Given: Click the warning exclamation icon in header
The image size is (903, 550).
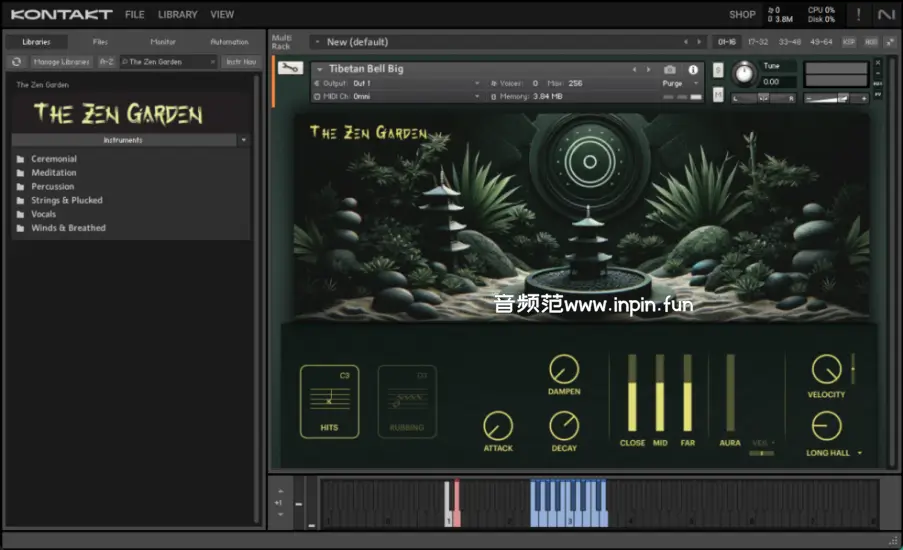Looking at the screenshot, I should (x=857, y=14).
